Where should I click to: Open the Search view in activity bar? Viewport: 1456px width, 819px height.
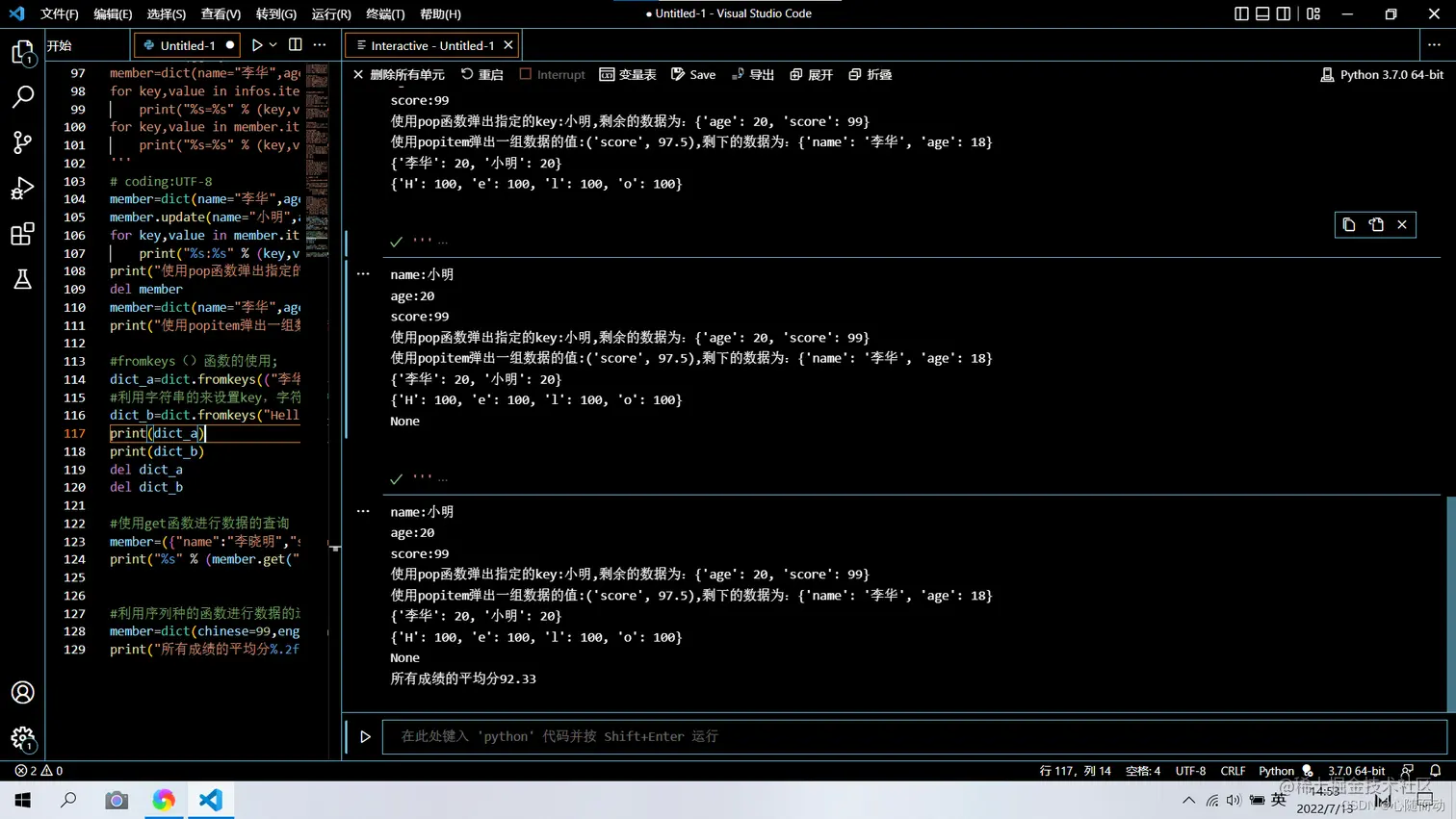pos(22,96)
